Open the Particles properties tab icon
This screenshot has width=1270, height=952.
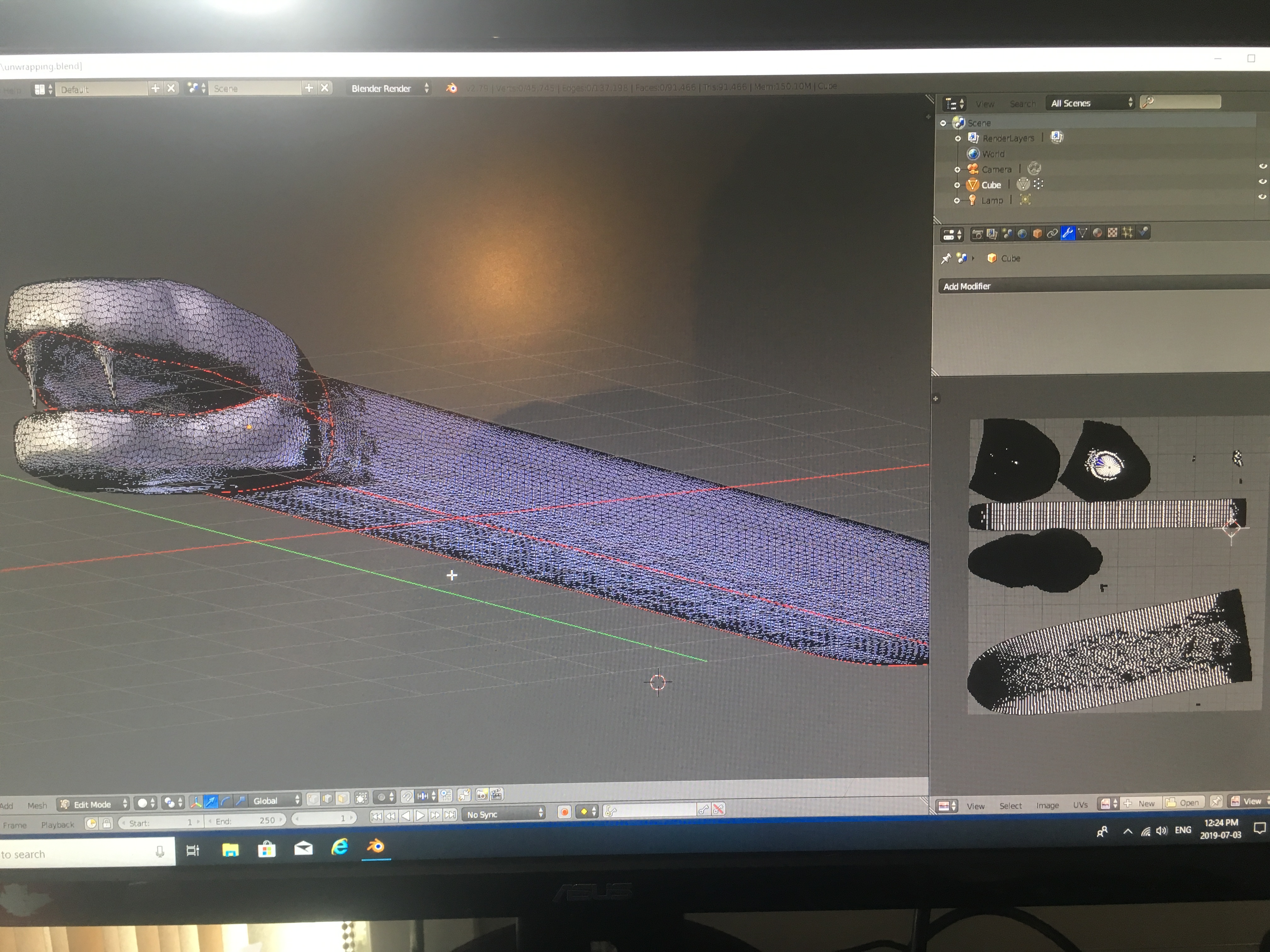tap(1127, 232)
